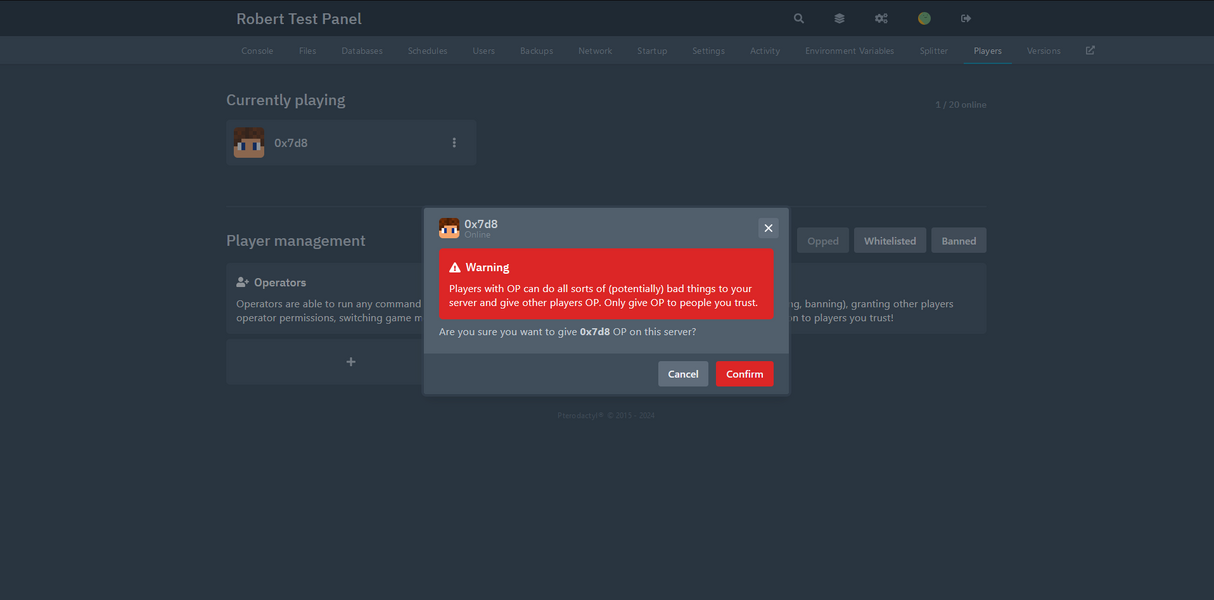Screen dimensions: 1214x600
Task: Confirm giving 0x7d8 OP
Action: click(x=744, y=373)
